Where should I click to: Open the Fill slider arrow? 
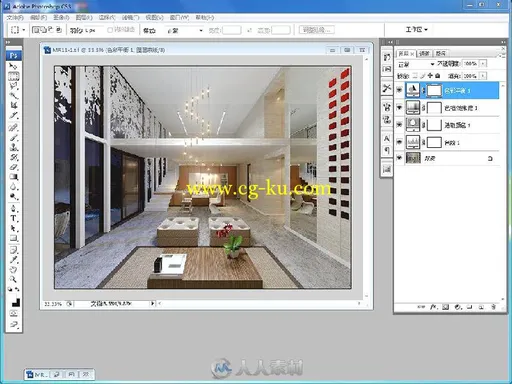(483, 76)
